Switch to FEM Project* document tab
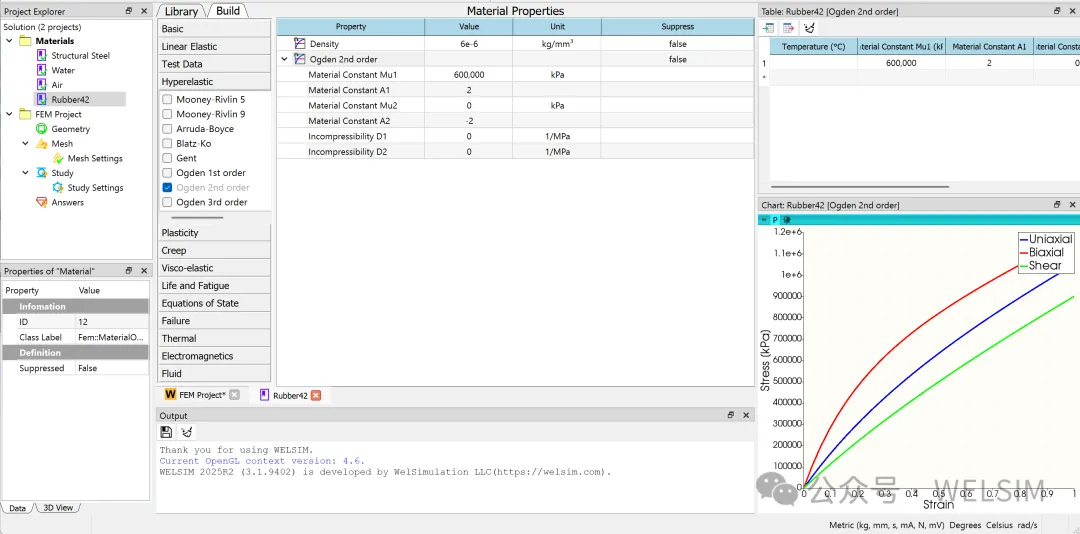This screenshot has height=534, width=1080. [202, 395]
